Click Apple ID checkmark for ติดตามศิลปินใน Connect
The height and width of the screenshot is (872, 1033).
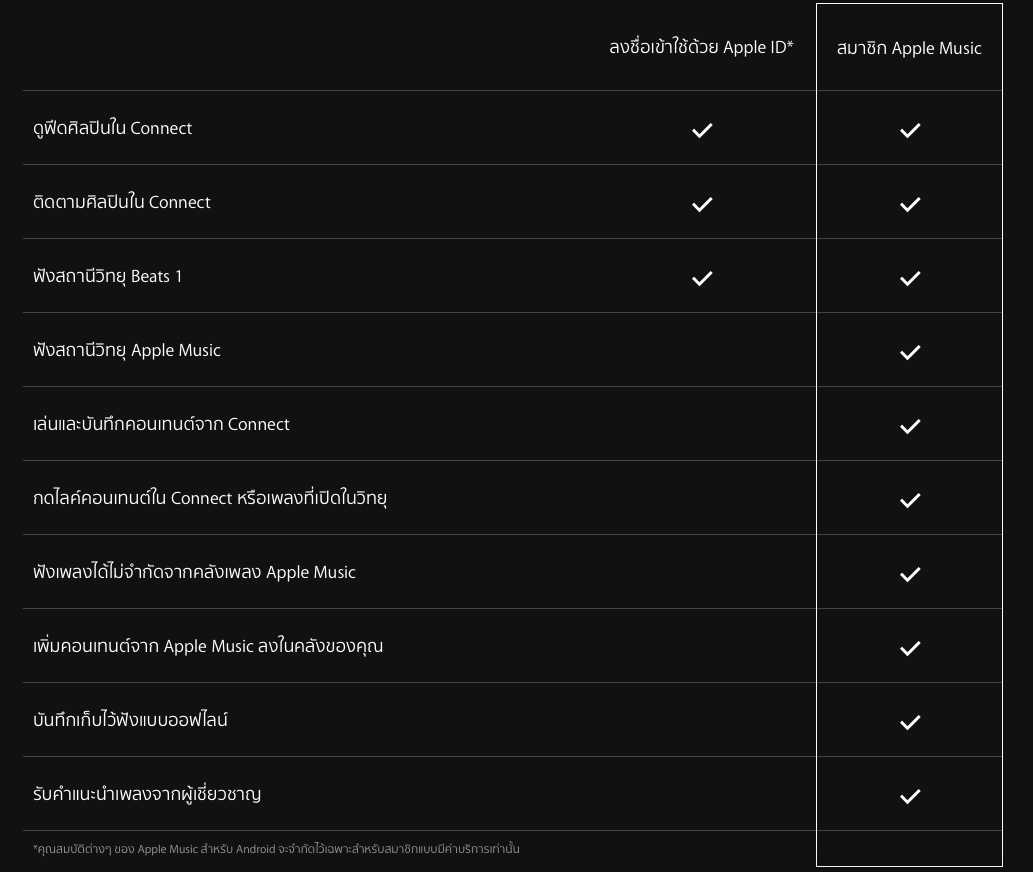pyautogui.click(x=702, y=204)
